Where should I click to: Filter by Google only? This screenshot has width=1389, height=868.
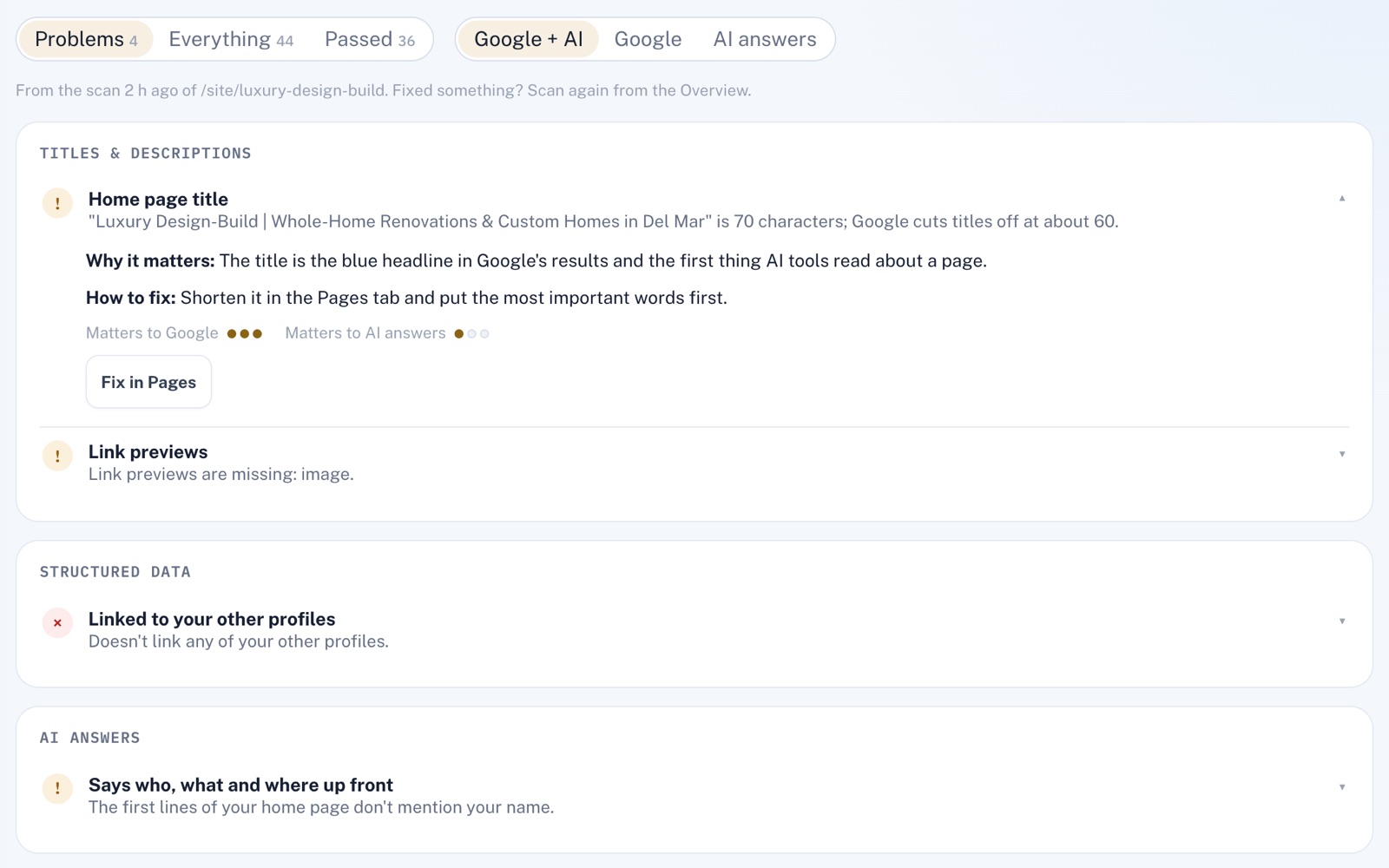(648, 39)
